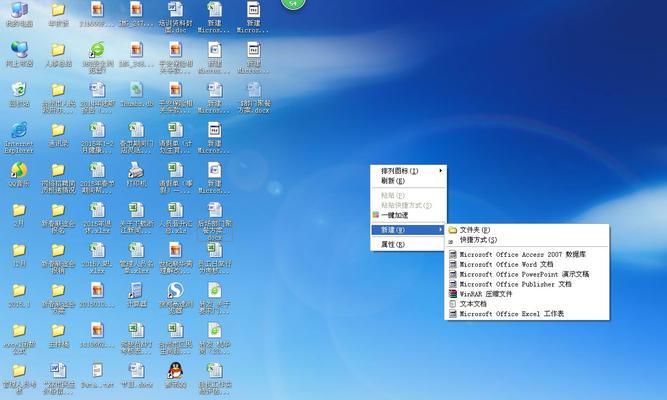Select the calculator (计算器) shortcut icon
This screenshot has width=667, height=400.
coord(137,294)
